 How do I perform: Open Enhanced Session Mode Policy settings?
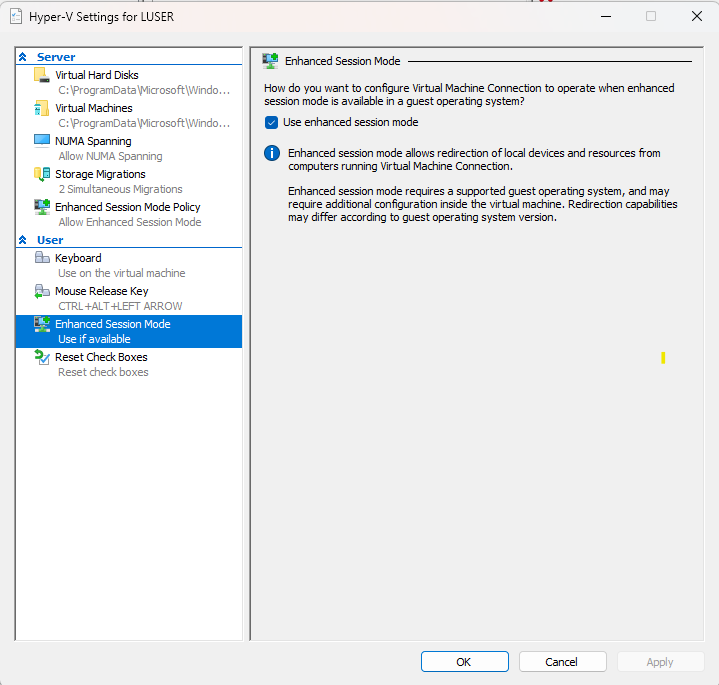129,214
